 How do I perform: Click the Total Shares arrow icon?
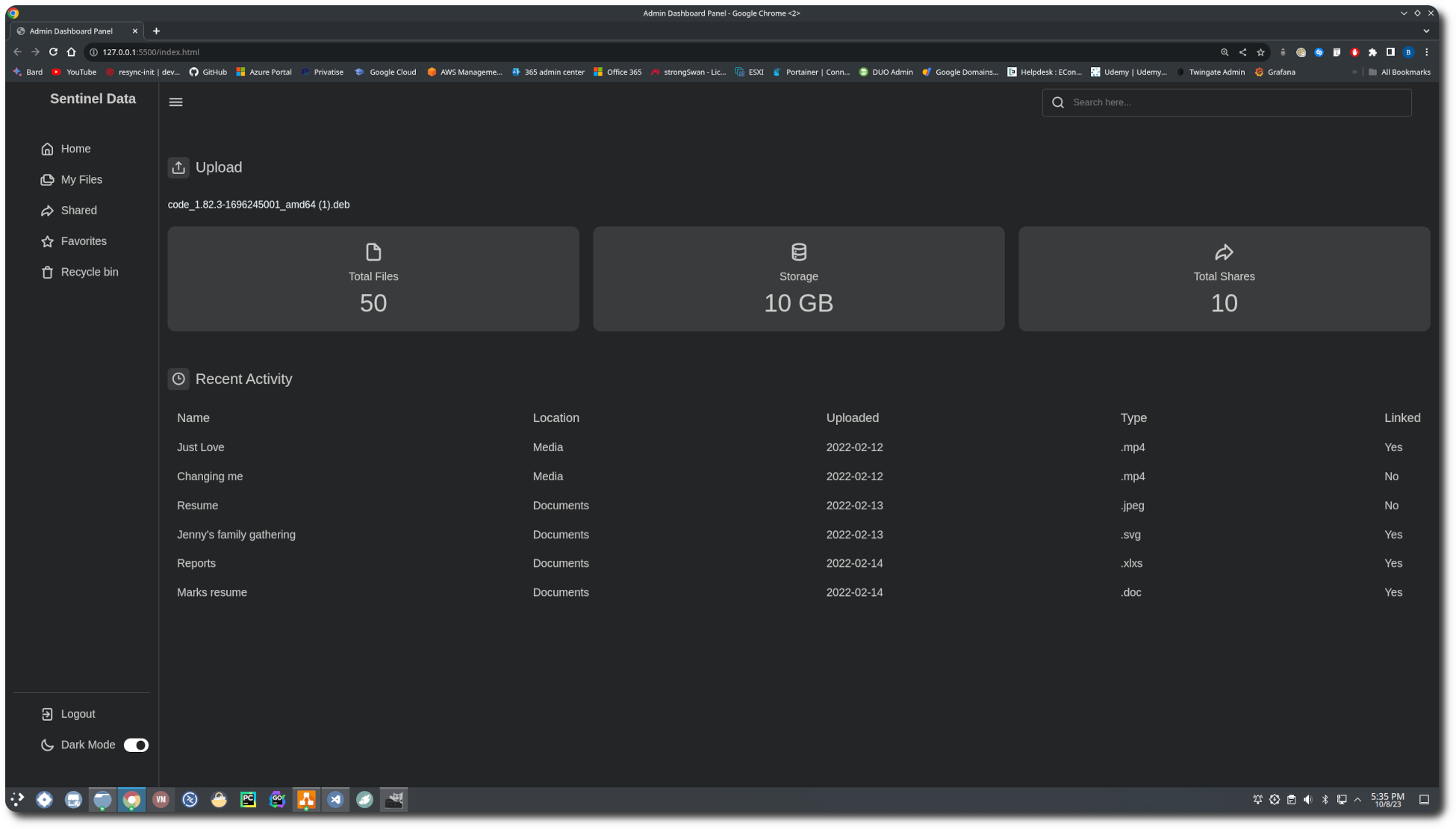pos(1224,252)
